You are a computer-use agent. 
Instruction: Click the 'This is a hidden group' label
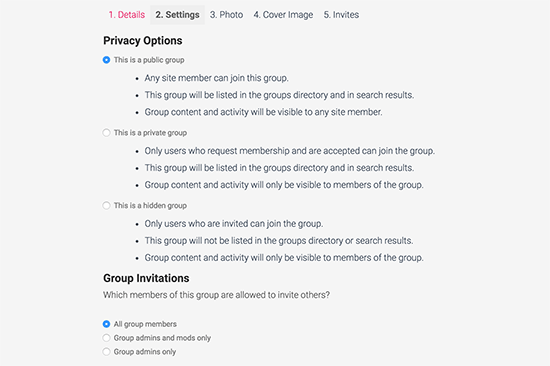coord(150,205)
